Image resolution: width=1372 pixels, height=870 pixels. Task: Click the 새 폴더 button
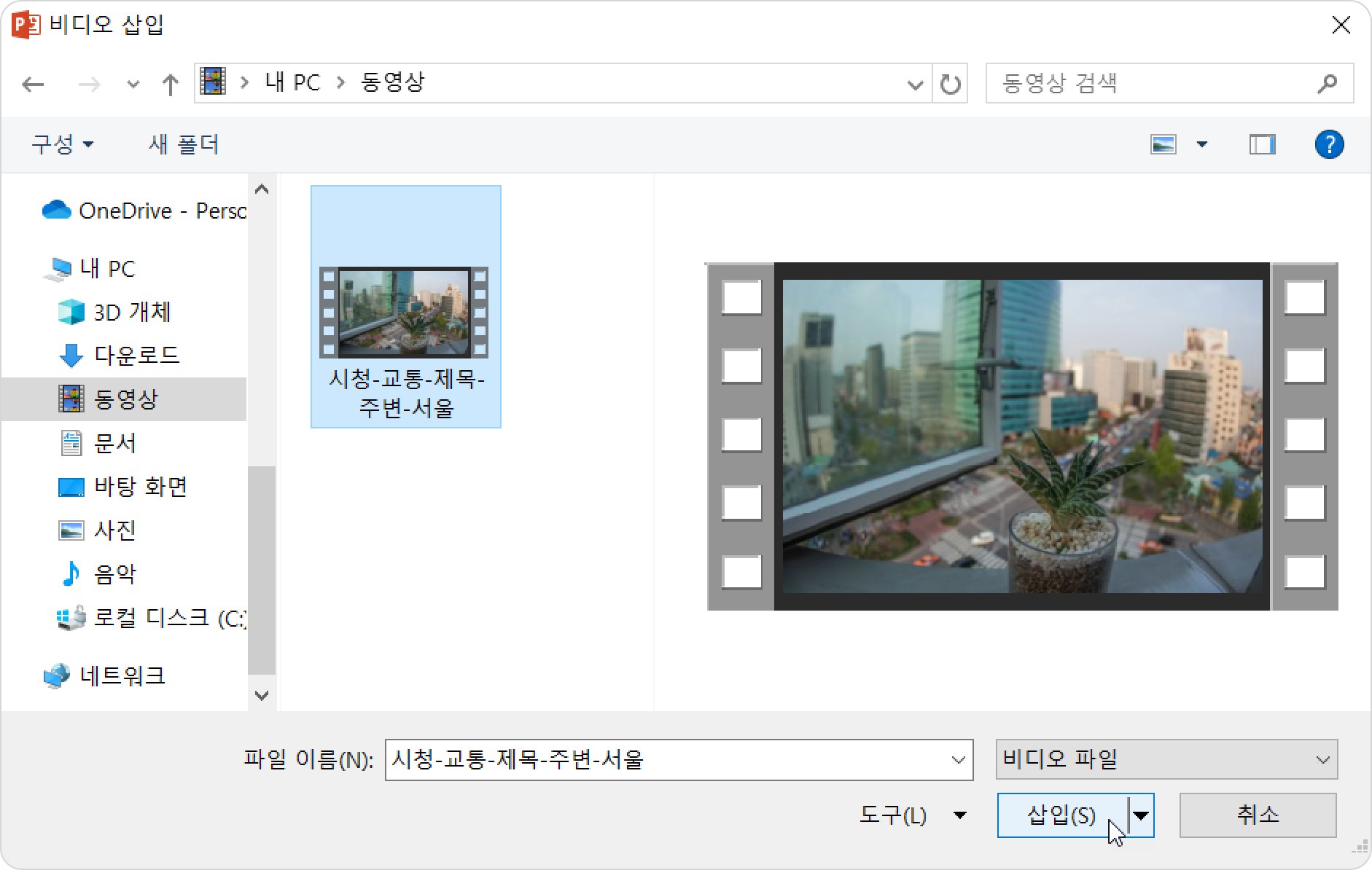[x=184, y=144]
